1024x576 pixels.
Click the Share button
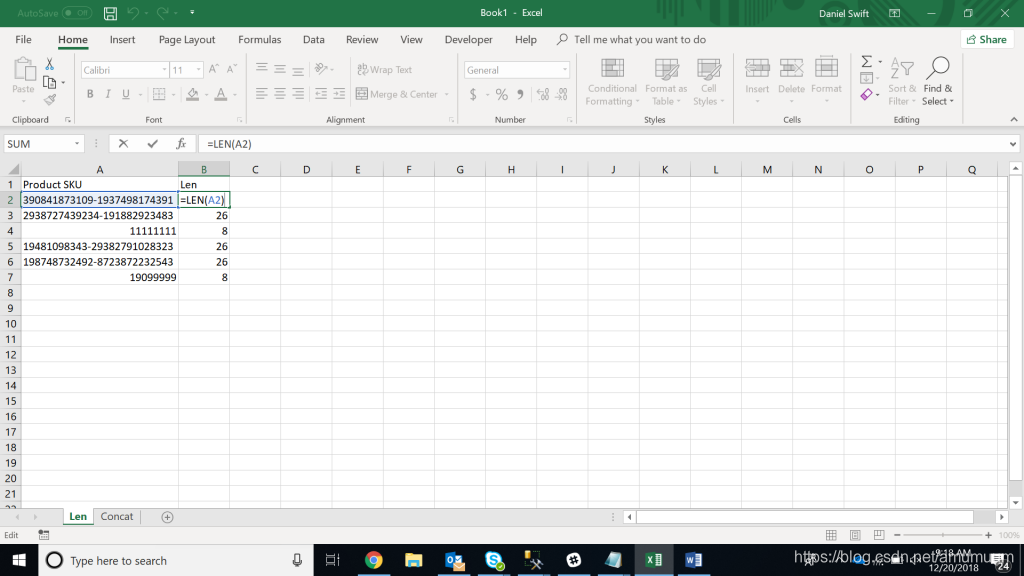(987, 40)
